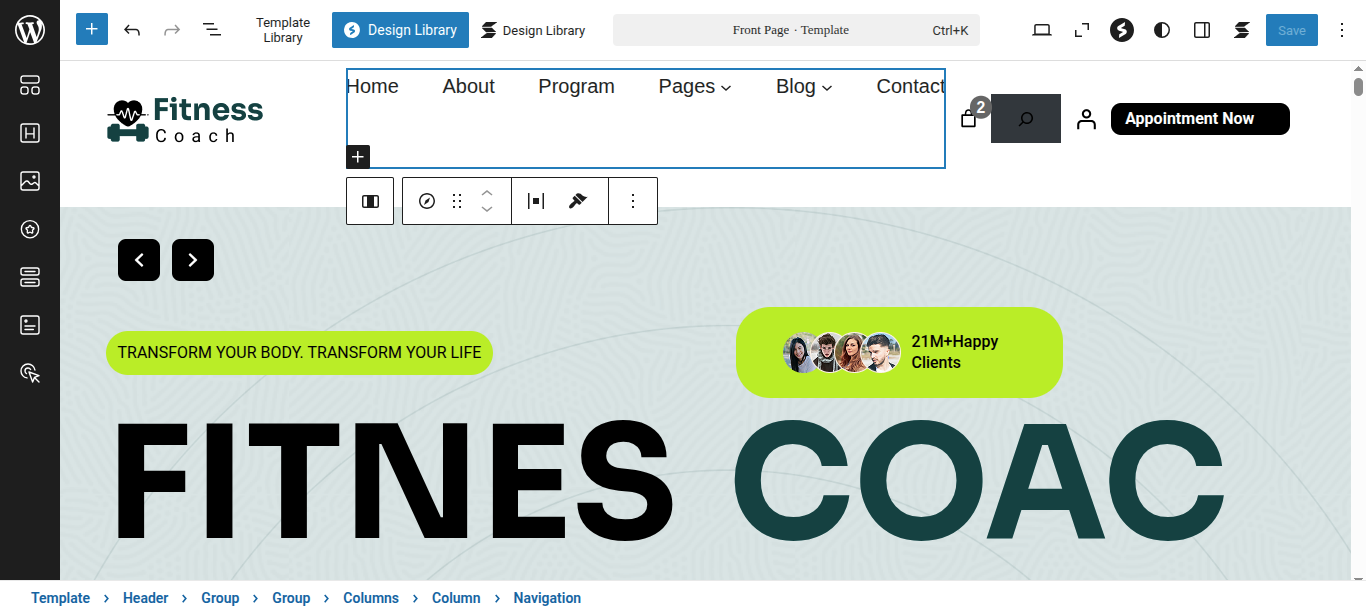Open the document overview list view
Screen dimensions: 1366x615
[212, 30]
